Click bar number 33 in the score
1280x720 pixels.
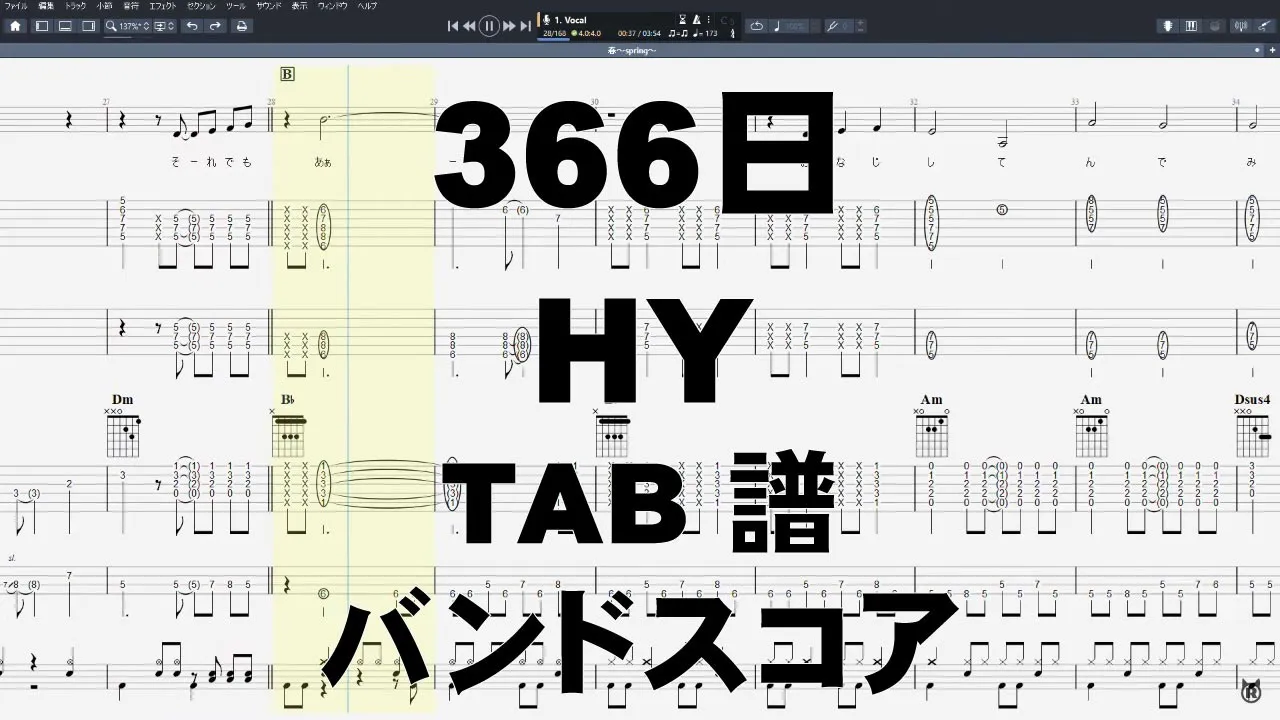1075,102
